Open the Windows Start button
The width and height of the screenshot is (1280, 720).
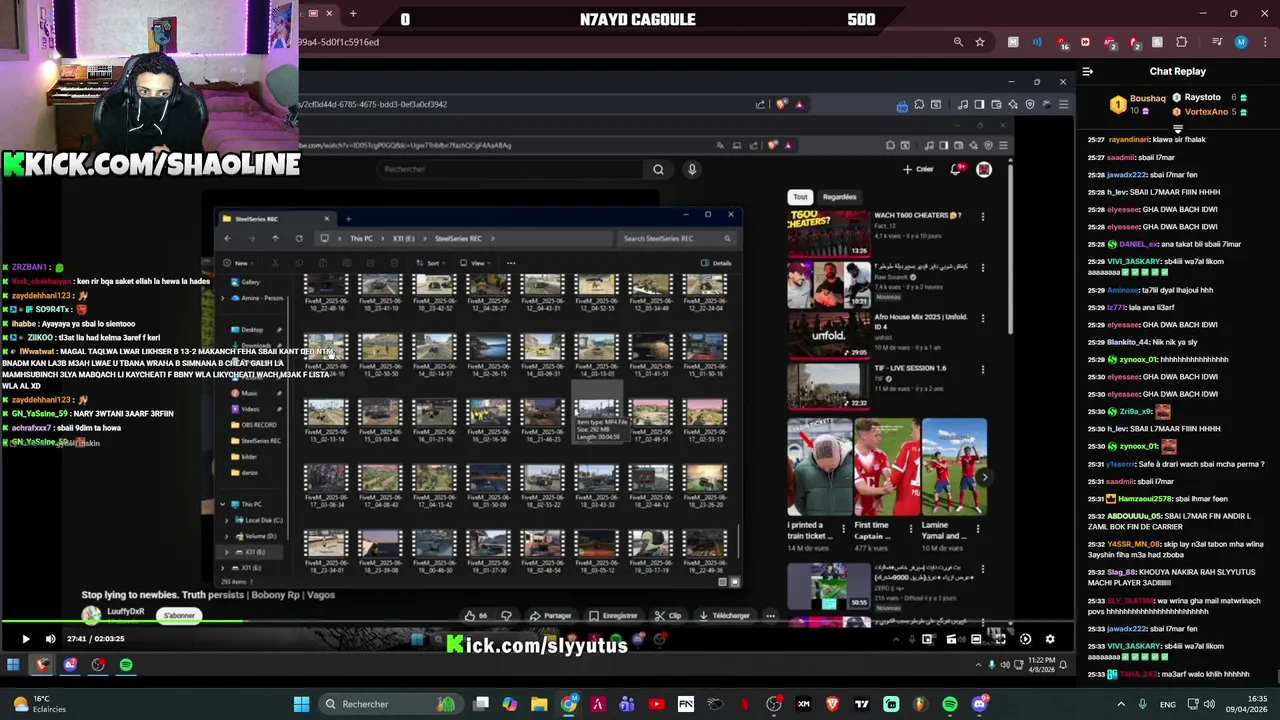(301, 704)
